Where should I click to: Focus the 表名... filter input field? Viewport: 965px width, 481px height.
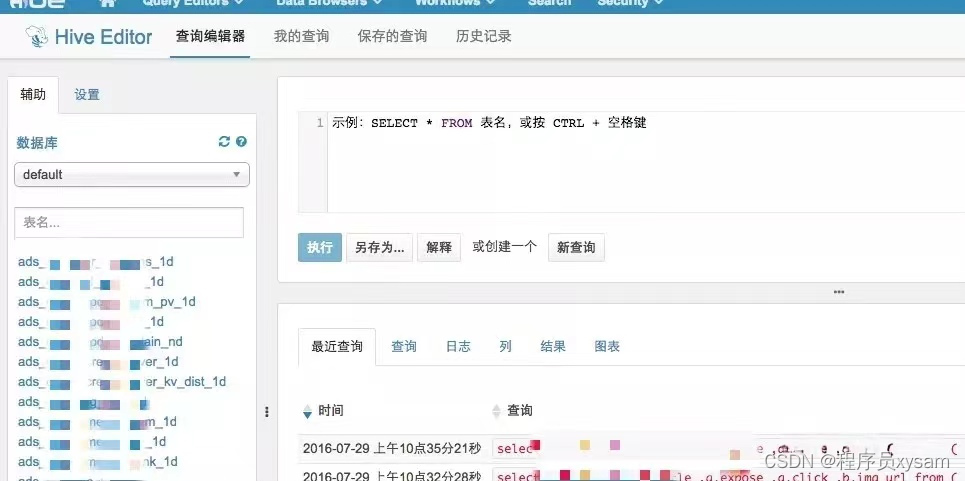click(129, 223)
